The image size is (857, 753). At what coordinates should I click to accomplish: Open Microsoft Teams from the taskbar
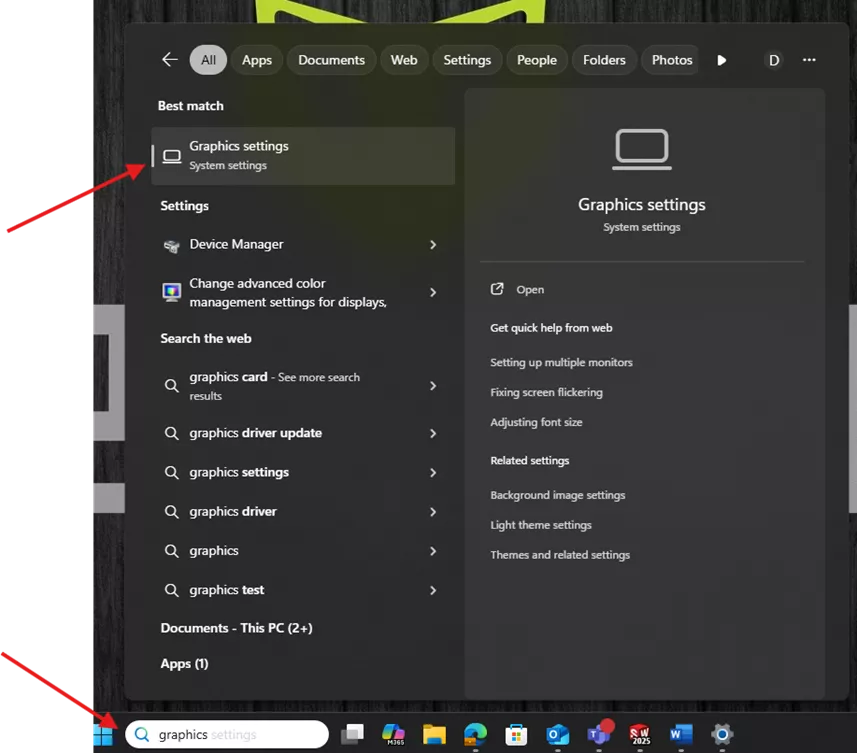click(597, 735)
